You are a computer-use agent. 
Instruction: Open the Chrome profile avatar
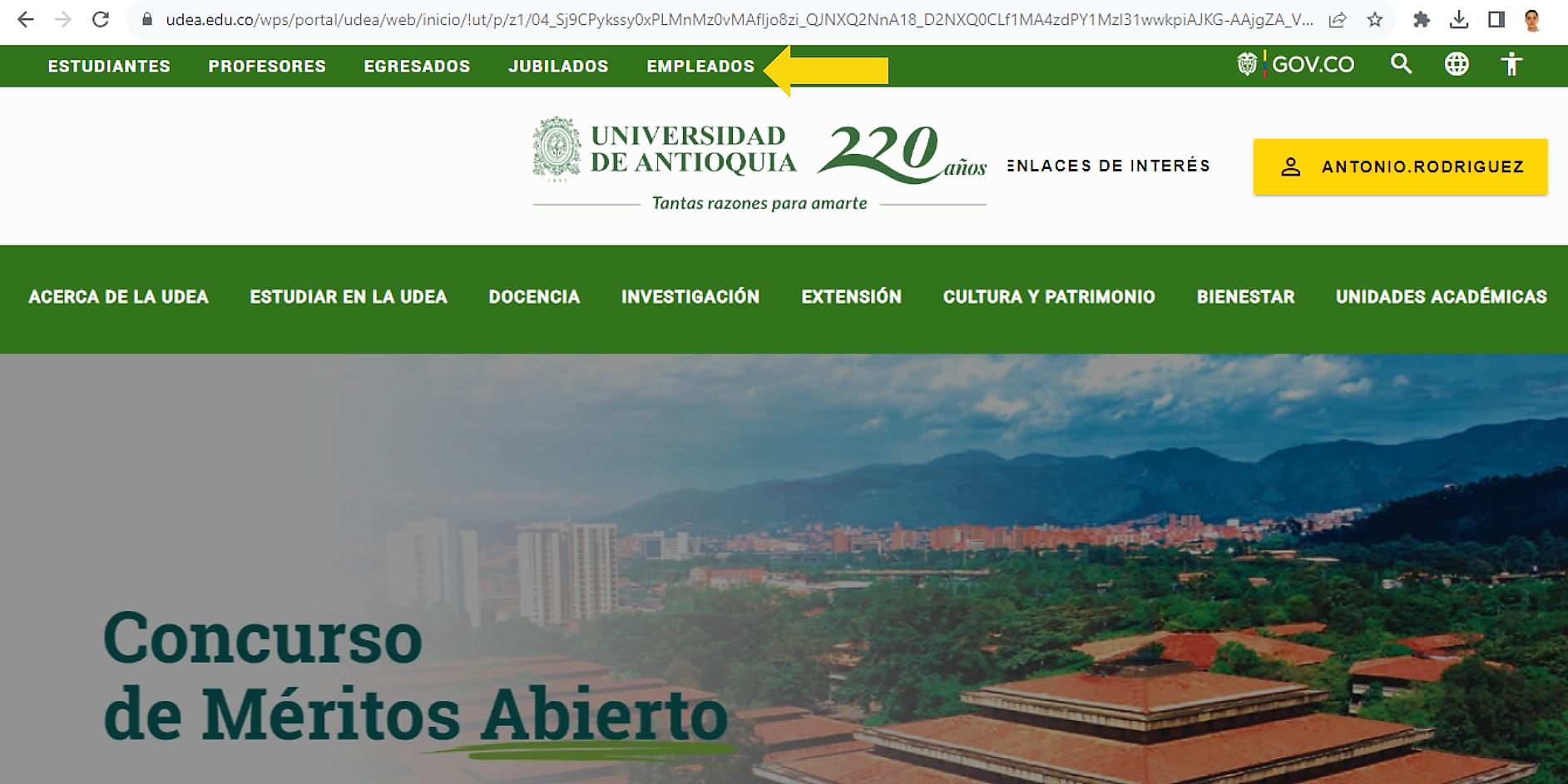tap(1532, 20)
